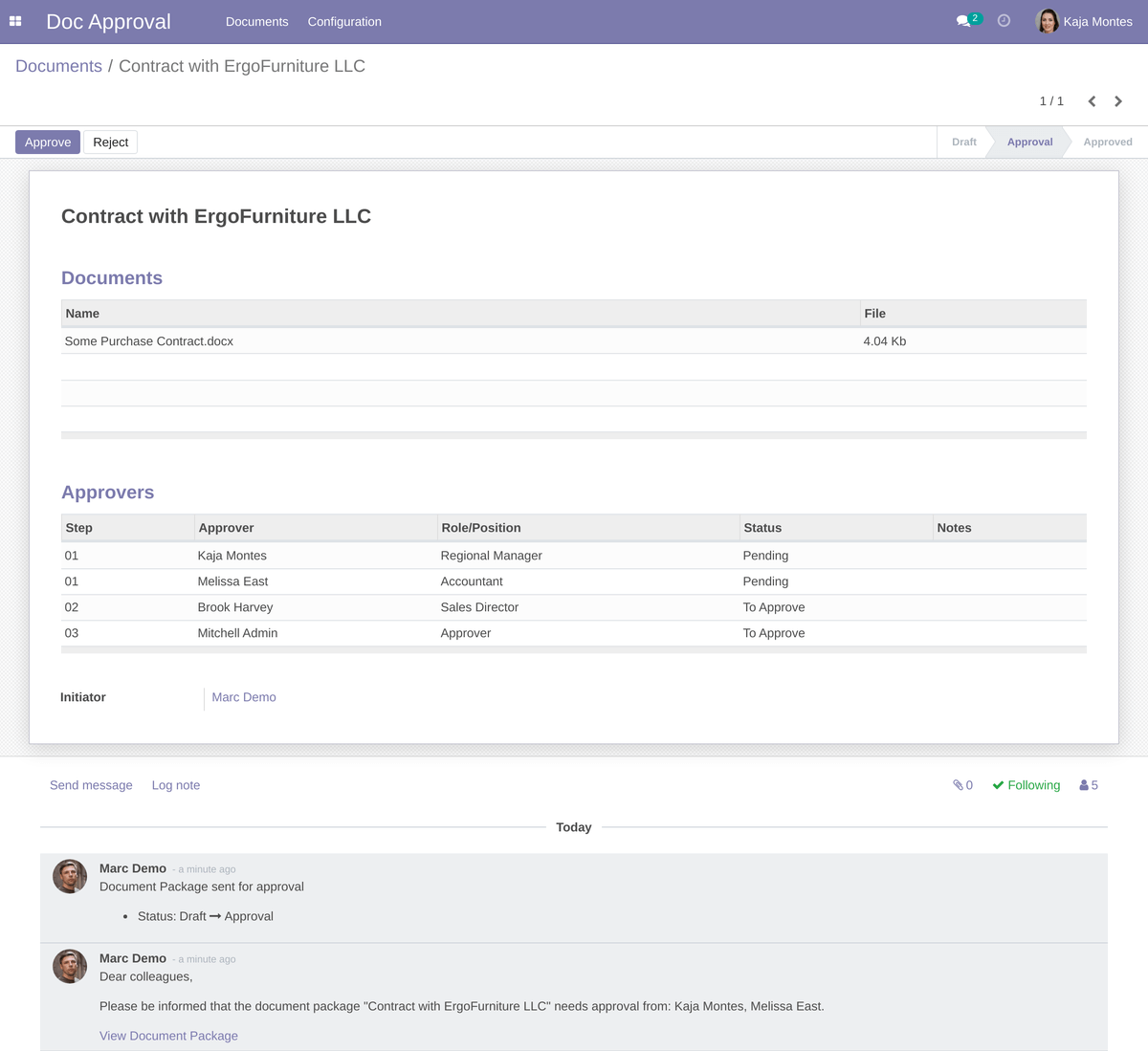
Task: Follow the View Document Package link
Action: click(x=168, y=1035)
